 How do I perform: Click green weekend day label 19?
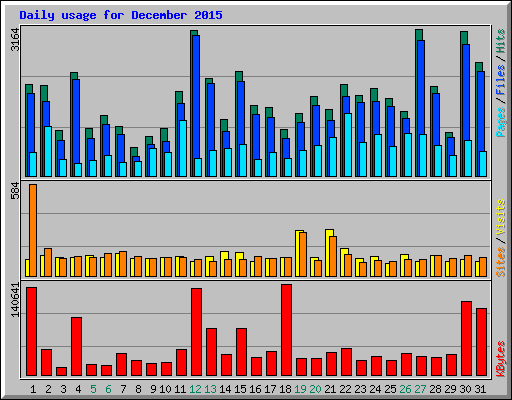tap(300, 389)
